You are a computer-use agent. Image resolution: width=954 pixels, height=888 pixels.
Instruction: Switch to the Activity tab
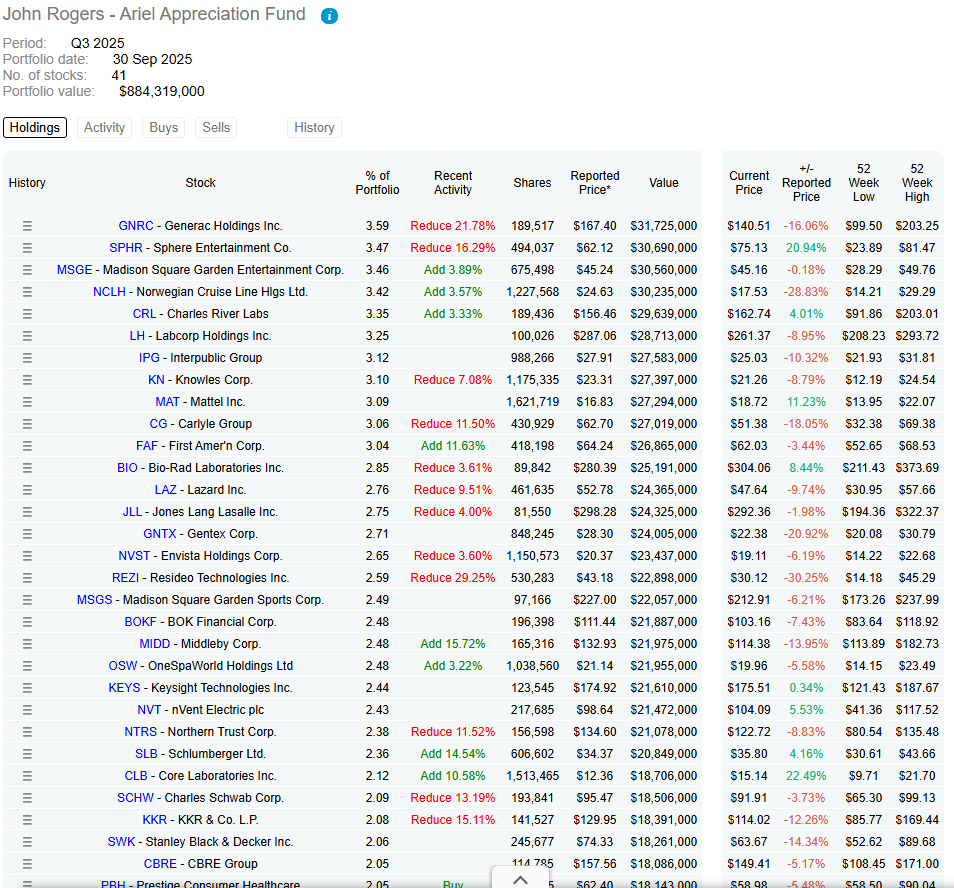tap(104, 128)
